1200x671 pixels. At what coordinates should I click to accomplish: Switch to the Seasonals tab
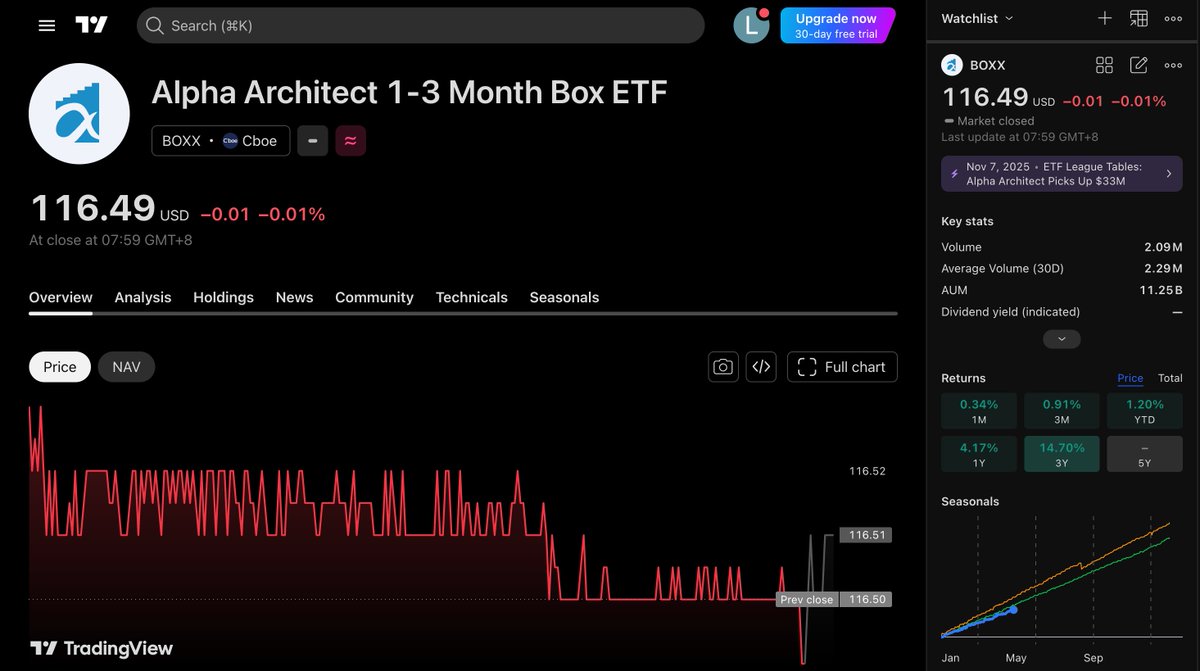(564, 297)
